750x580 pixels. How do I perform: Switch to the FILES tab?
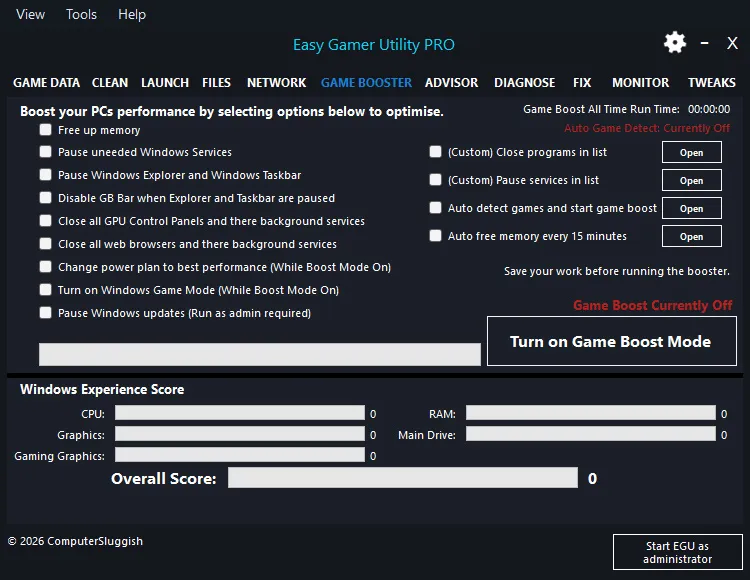(x=216, y=83)
